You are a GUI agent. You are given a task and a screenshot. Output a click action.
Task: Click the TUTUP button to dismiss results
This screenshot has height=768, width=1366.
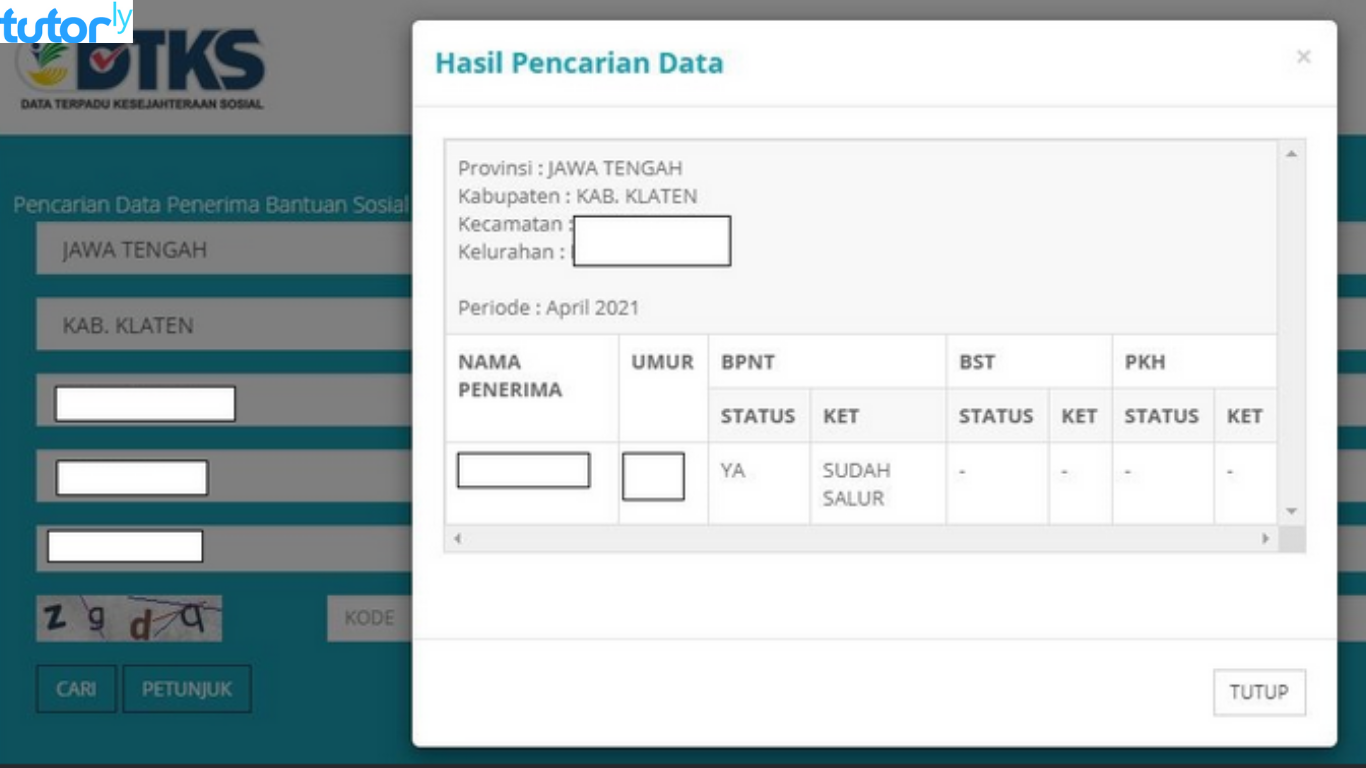[x=1259, y=691]
